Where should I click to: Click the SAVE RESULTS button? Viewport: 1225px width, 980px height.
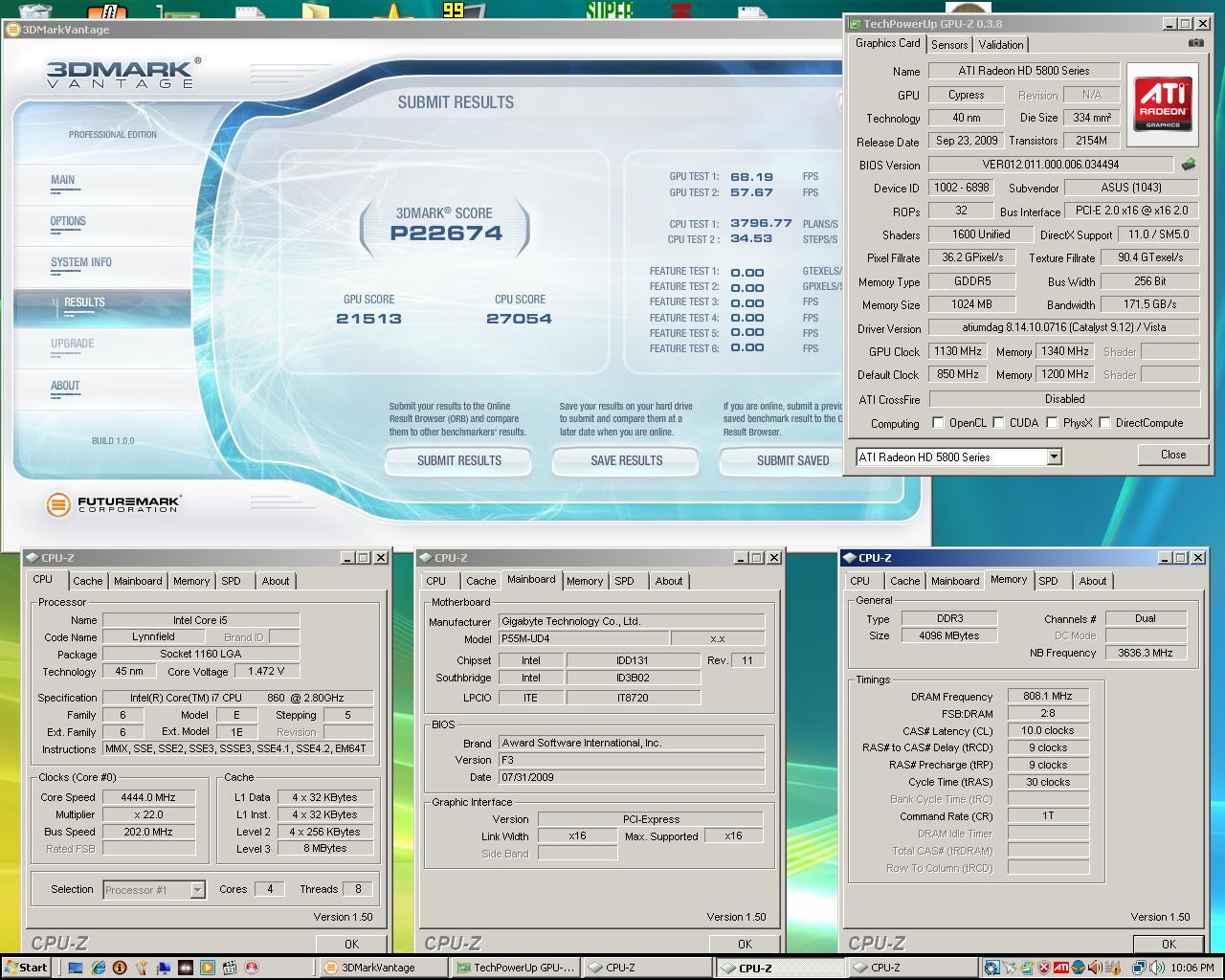pyautogui.click(x=626, y=460)
